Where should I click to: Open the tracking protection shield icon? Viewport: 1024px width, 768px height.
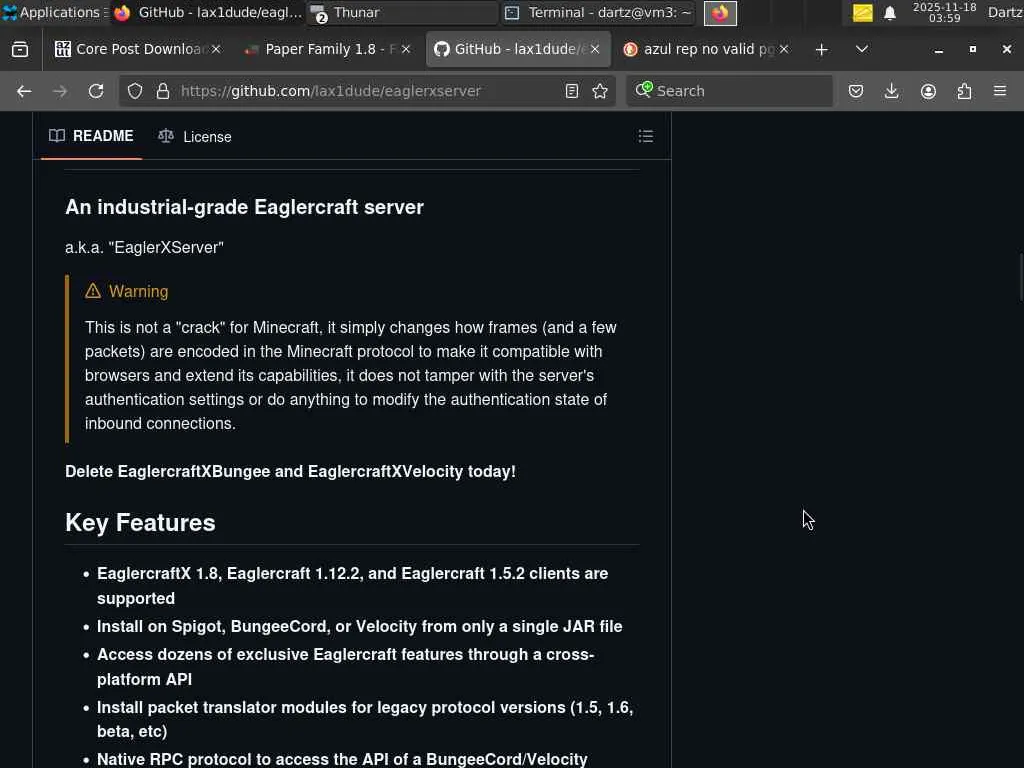(x=135, y=91)
